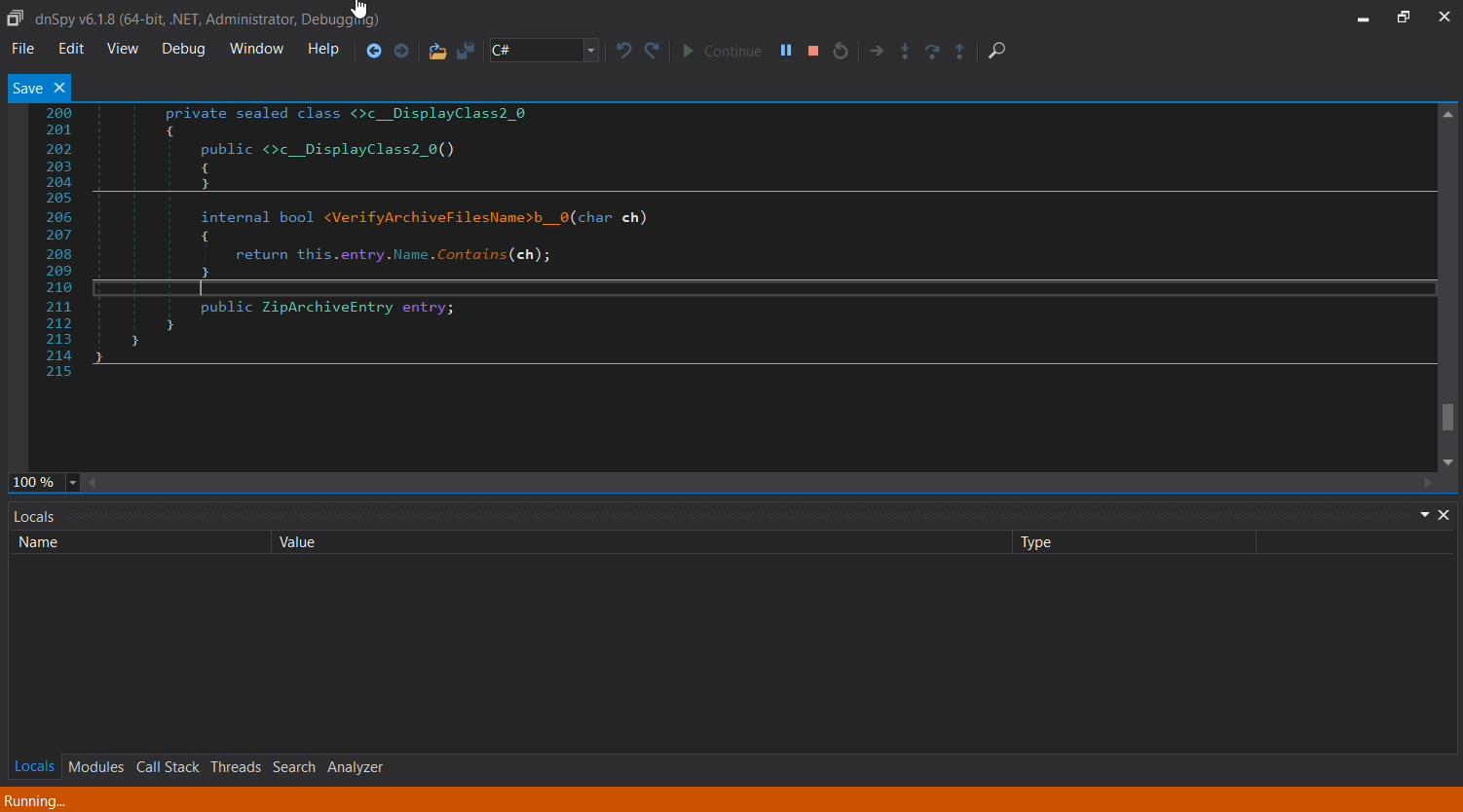Open the Window menu
Image resolution: width=1463 pixels, height=812 pixels.
pyautogui.click(x=256, y=49)
